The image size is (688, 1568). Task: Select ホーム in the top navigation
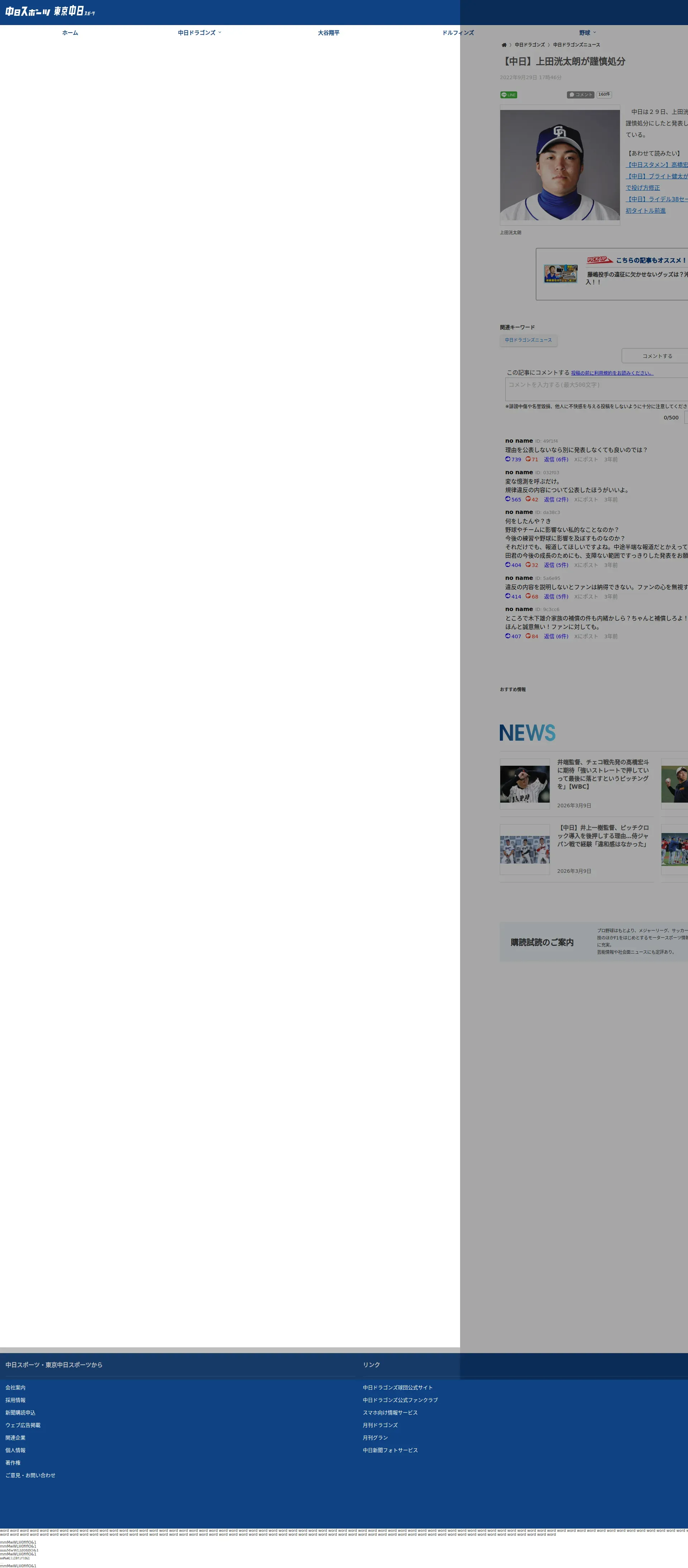70,33
